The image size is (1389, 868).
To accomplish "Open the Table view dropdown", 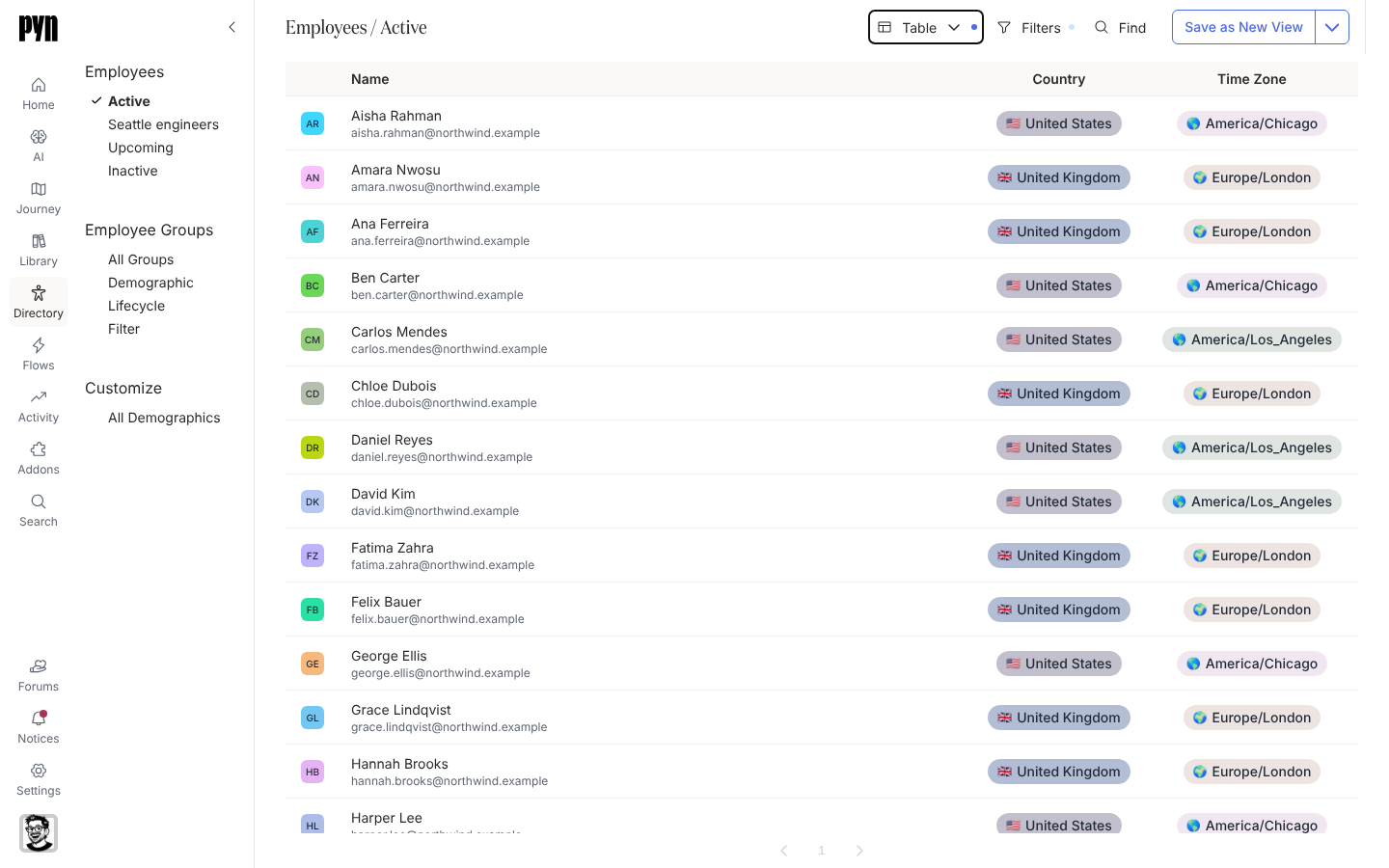I will click(926, 27).
